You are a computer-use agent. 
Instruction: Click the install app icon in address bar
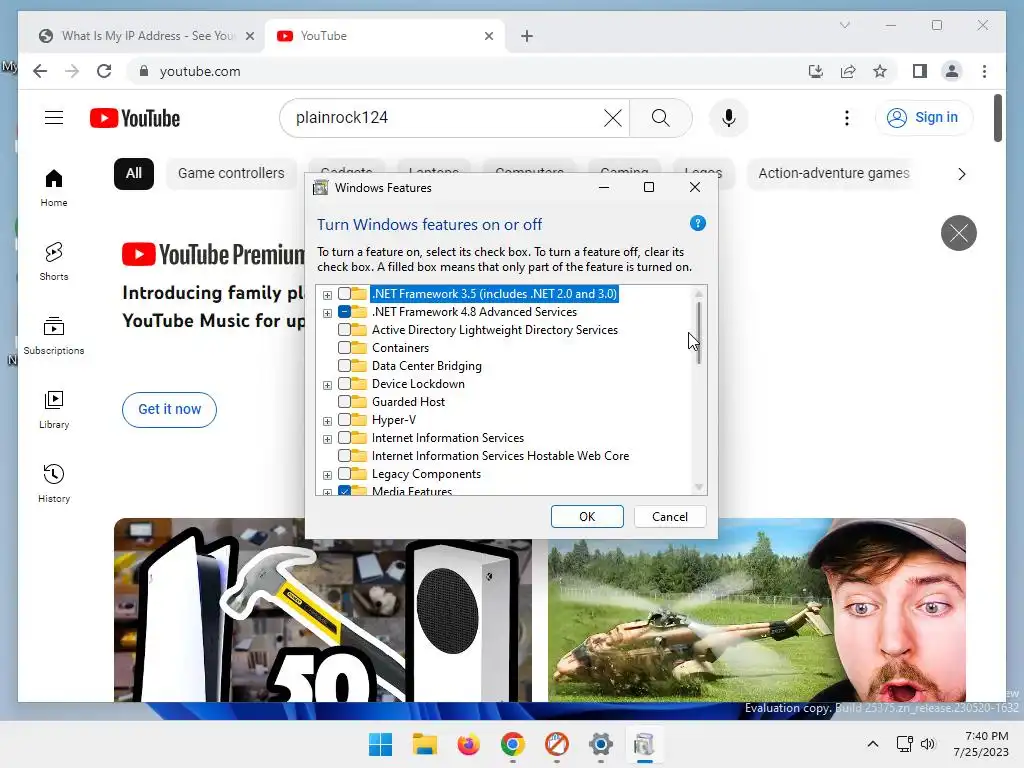[x=816, y=71]
